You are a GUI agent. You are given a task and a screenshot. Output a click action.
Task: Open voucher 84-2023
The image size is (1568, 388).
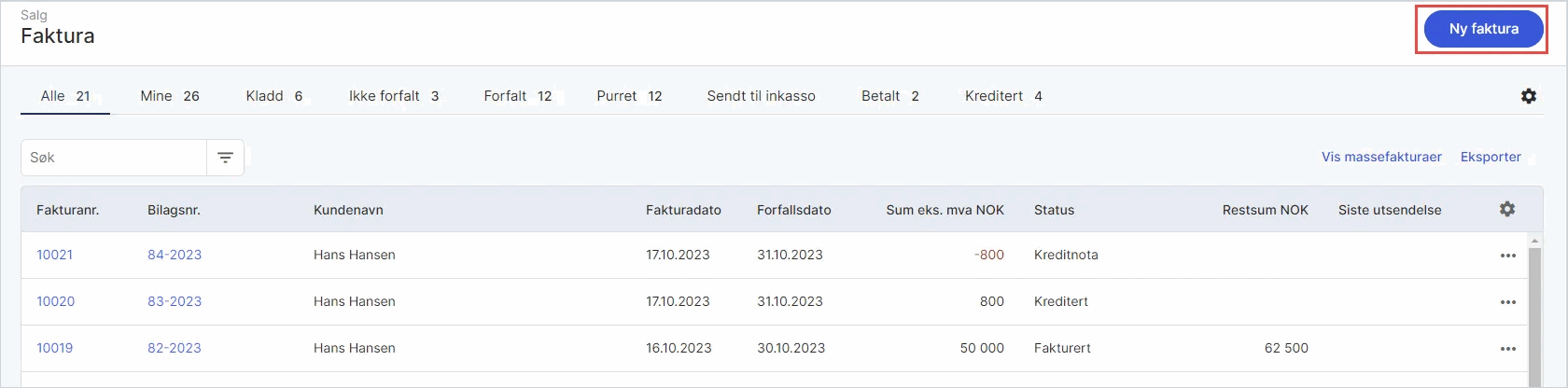(175, 255)
